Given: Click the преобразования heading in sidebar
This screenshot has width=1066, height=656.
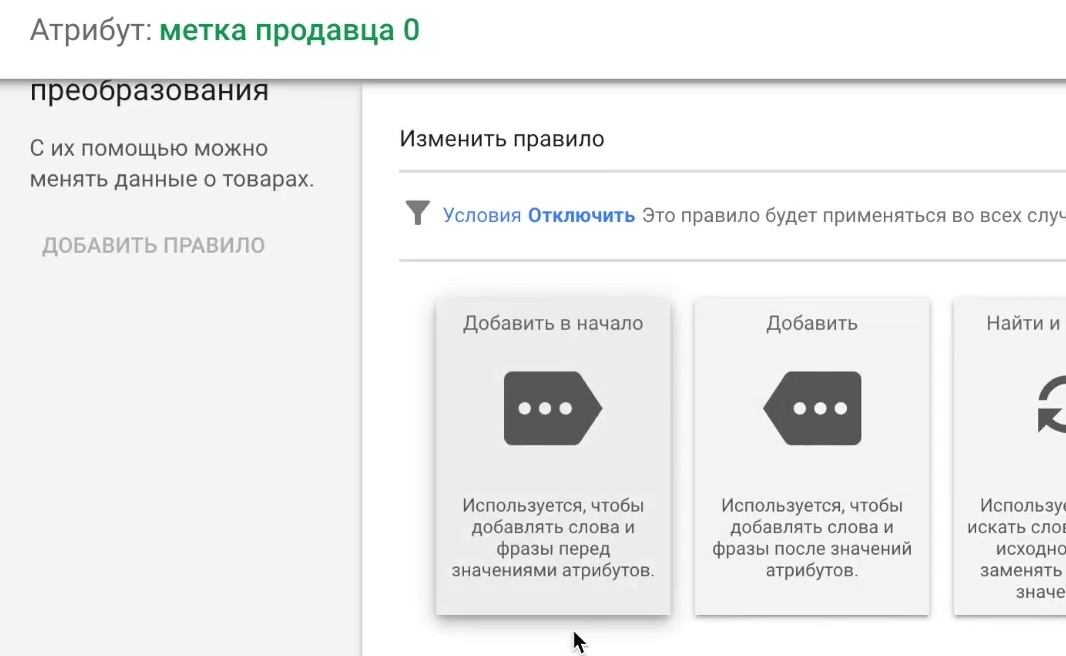Looking at the screenshot, I should click(x=150, y=91).
